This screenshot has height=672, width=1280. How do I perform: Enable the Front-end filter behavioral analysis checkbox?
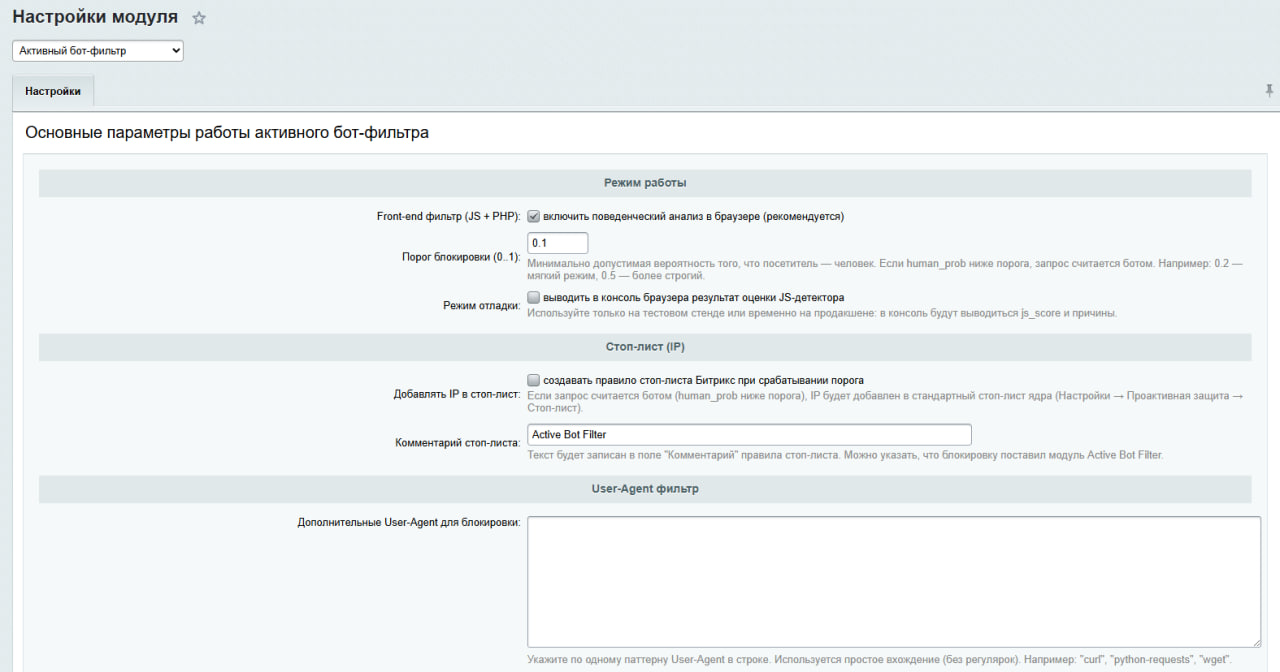(x=534, y=216)
